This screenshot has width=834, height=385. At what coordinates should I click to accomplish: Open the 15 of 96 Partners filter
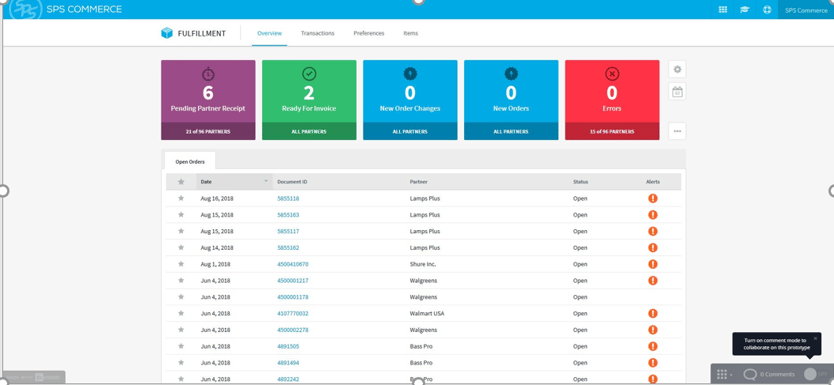click(612, 131)
